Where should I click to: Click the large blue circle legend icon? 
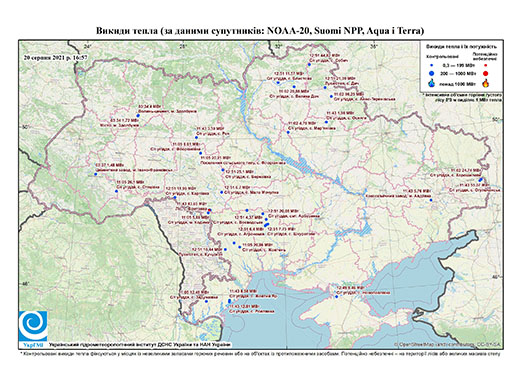[431, 73]
